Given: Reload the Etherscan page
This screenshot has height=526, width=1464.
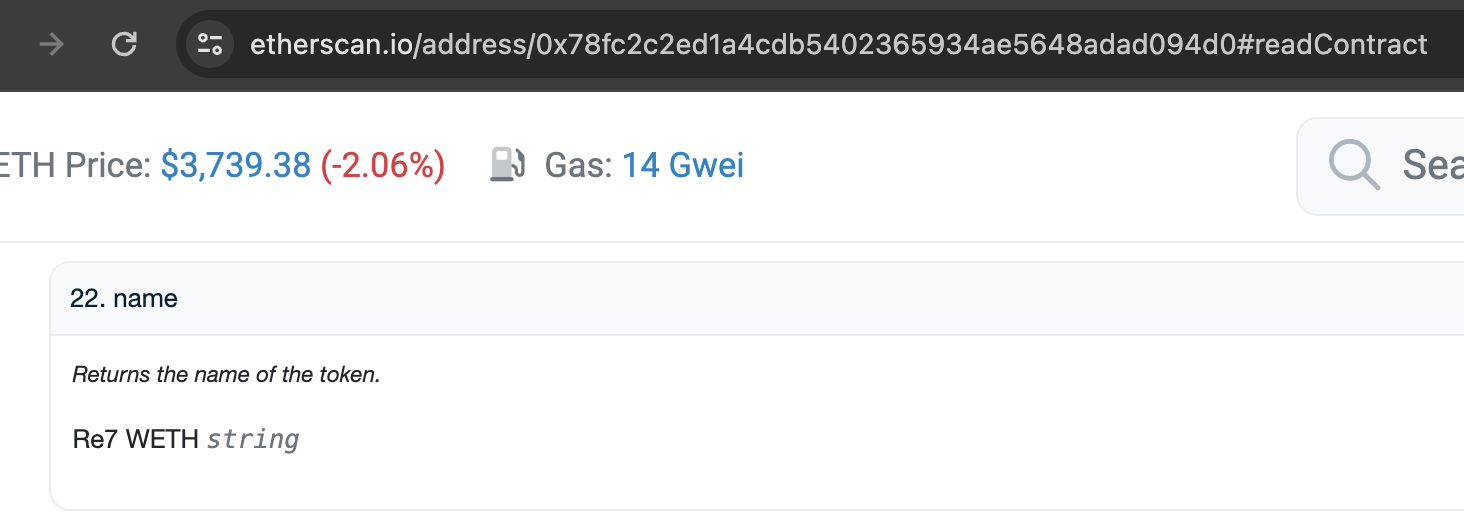Looking at the screenshot, I should pyautogui.click(x=124, y=44).
